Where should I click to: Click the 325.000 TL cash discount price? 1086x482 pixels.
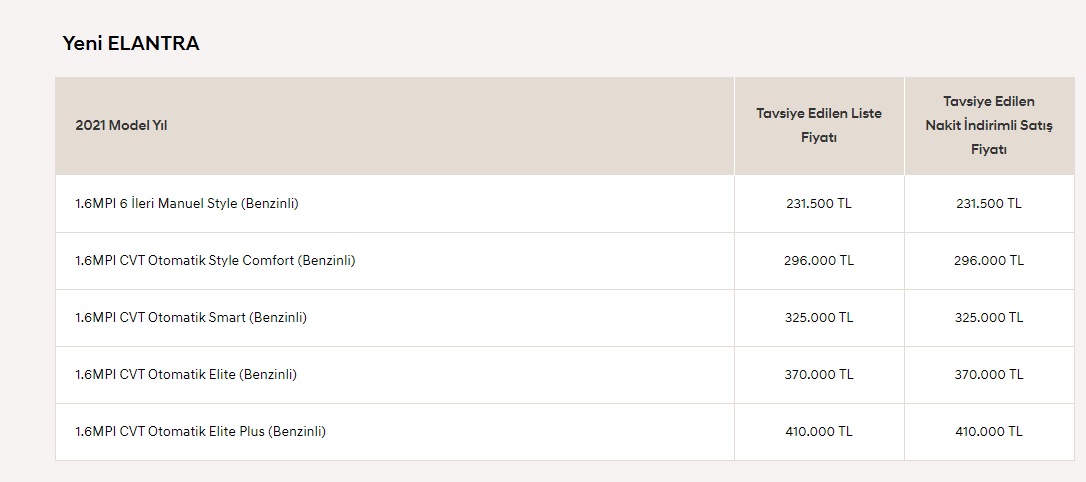988,318
